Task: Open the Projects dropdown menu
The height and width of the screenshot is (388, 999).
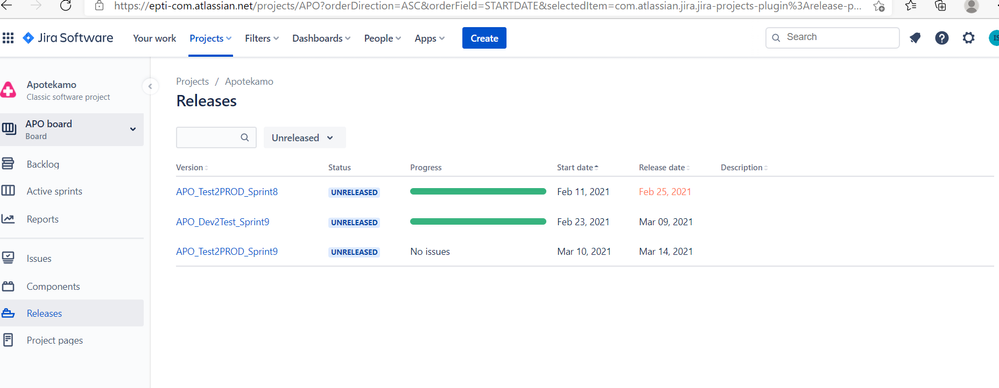Action: pos(211,38)
